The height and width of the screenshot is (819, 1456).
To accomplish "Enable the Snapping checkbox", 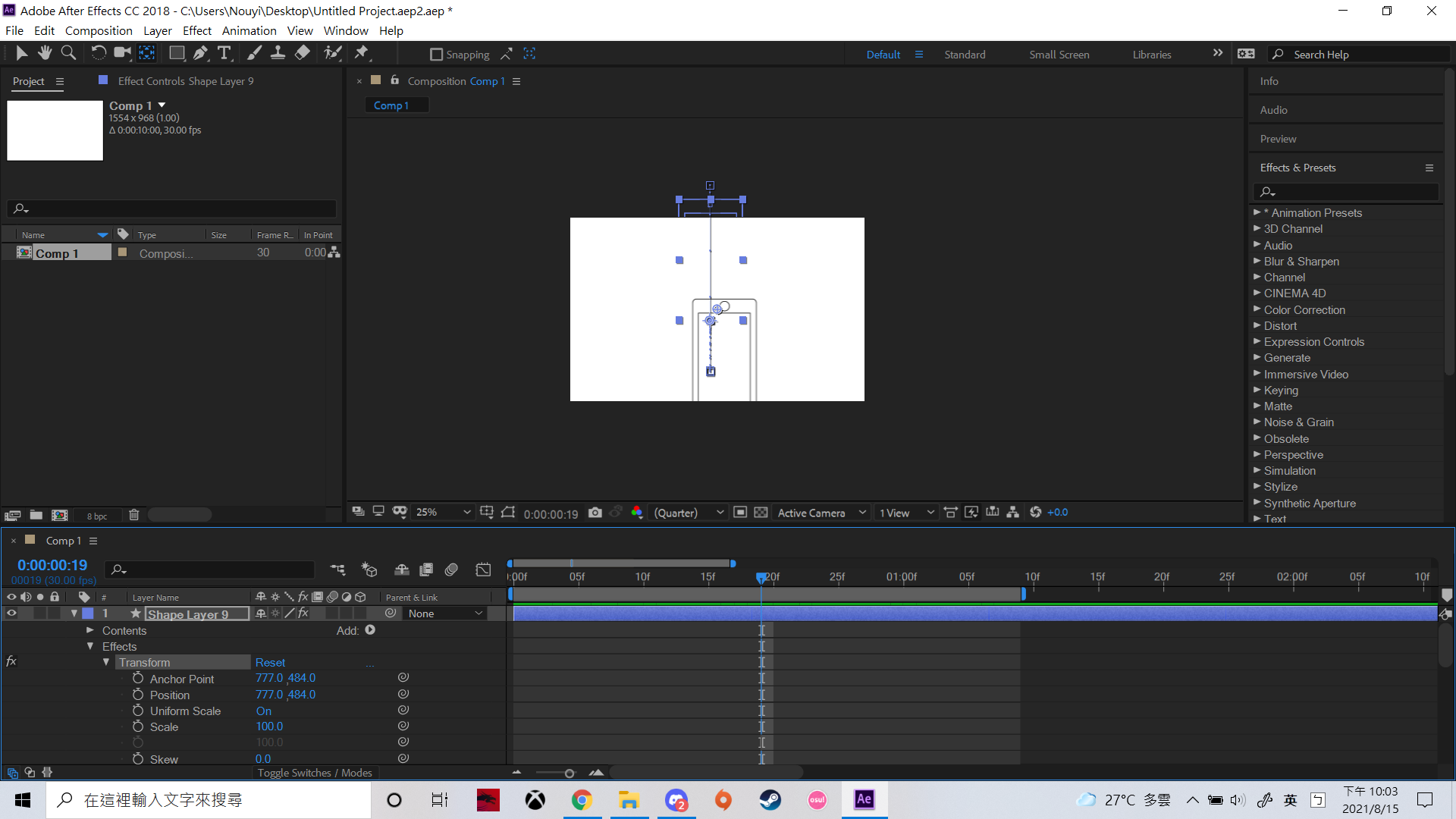I will [436, 55].
